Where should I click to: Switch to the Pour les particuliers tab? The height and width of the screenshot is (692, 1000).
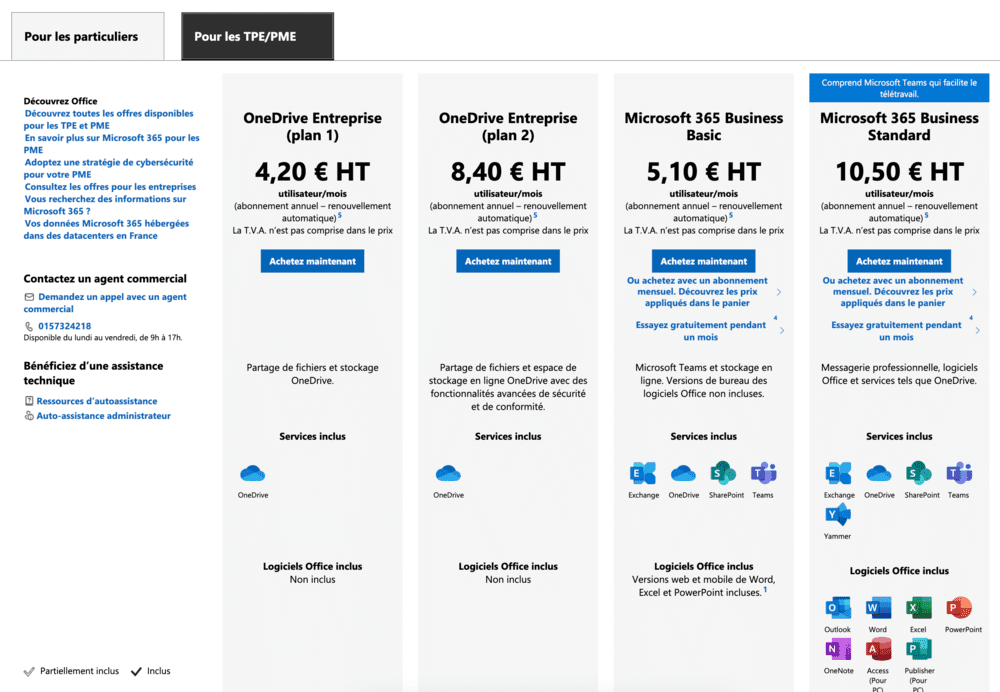(87, 35)
